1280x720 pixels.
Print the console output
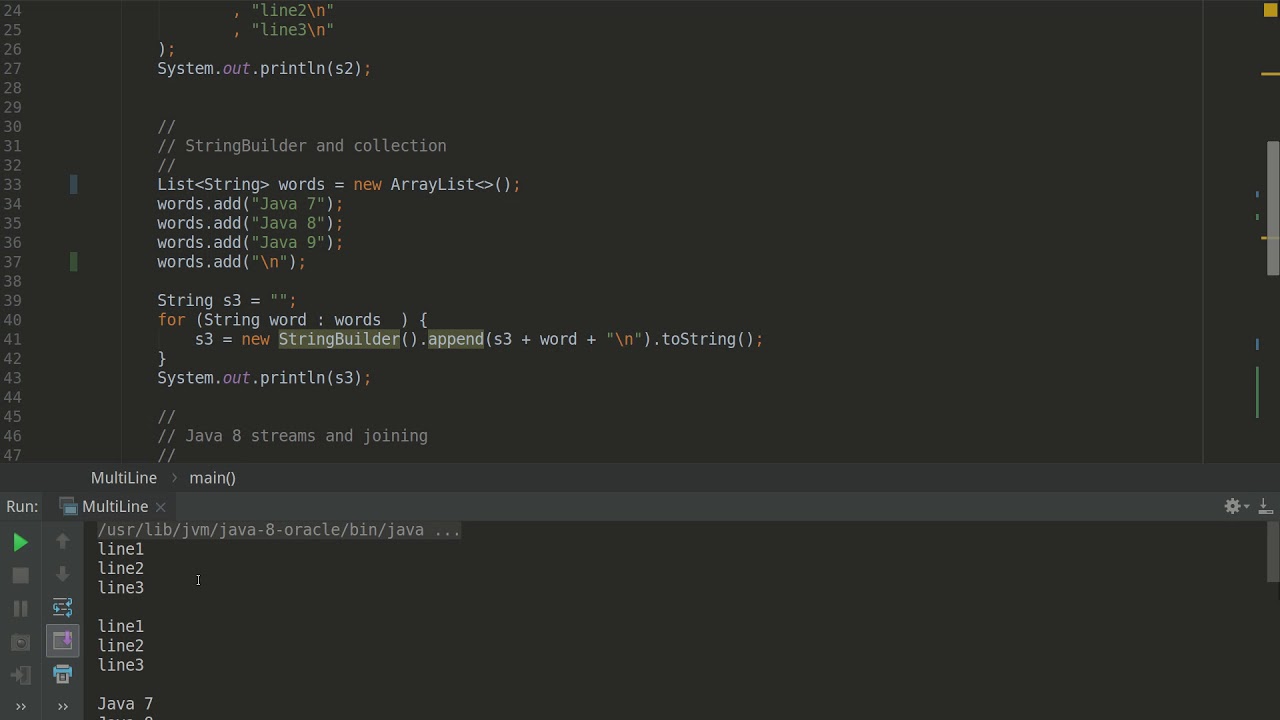coord(62,674)
